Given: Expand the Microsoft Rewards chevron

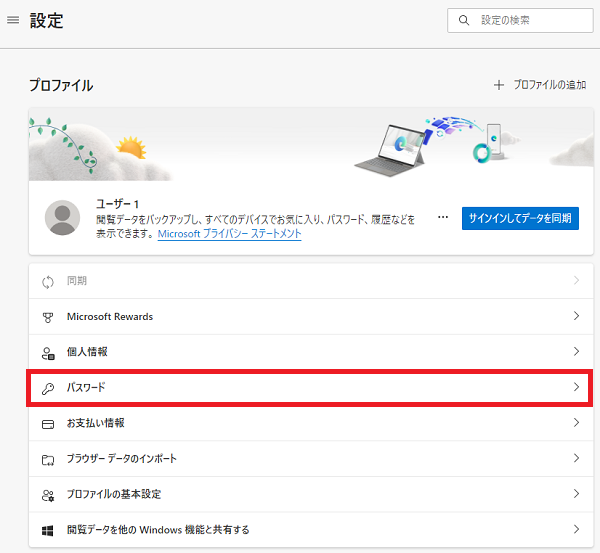Looking at the screenshot, I should pyautogui.click(x=576, y=316).
